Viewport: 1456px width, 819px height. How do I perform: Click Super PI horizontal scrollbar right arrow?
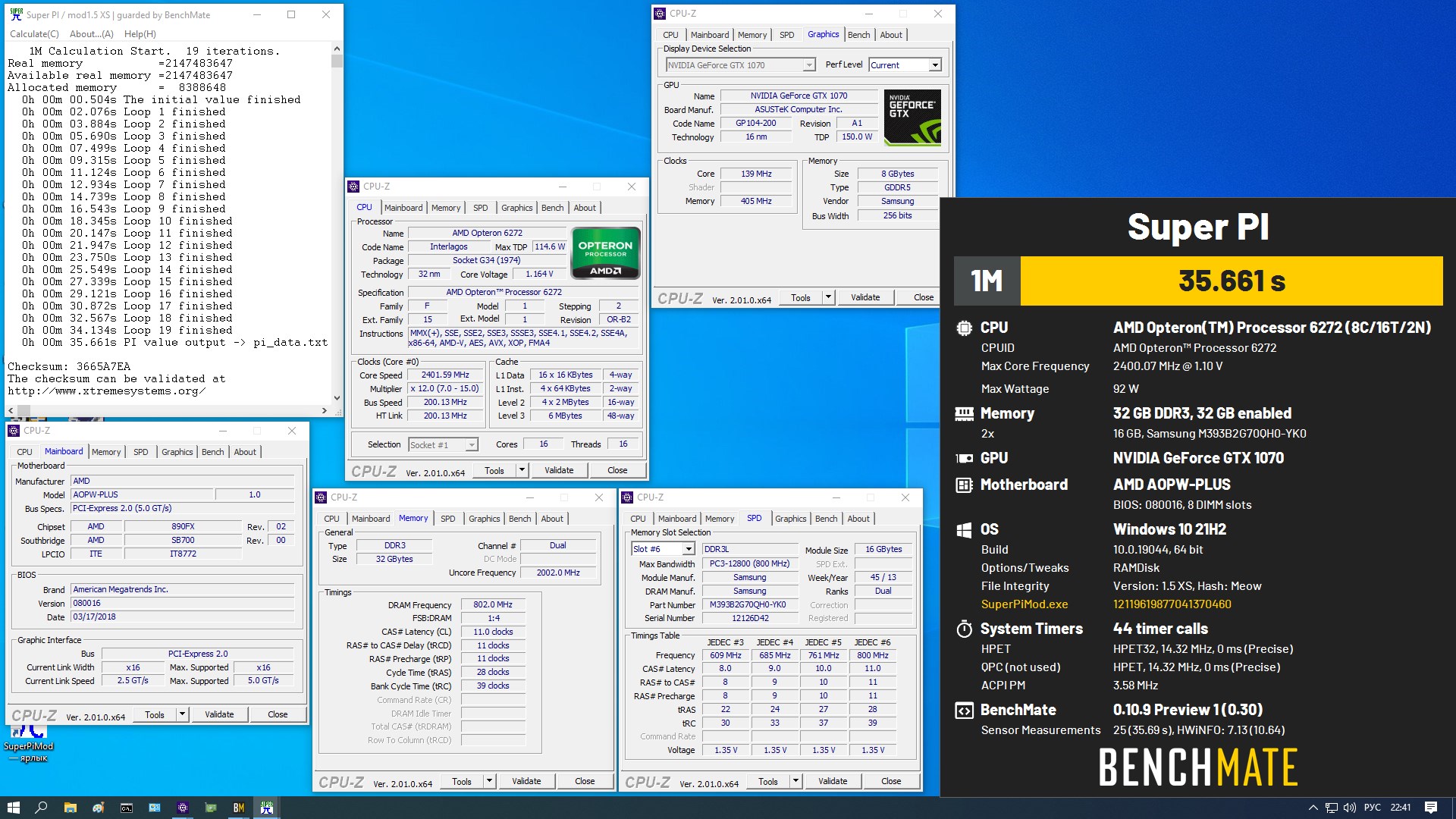pyautogui.click(x=325, y=410)
